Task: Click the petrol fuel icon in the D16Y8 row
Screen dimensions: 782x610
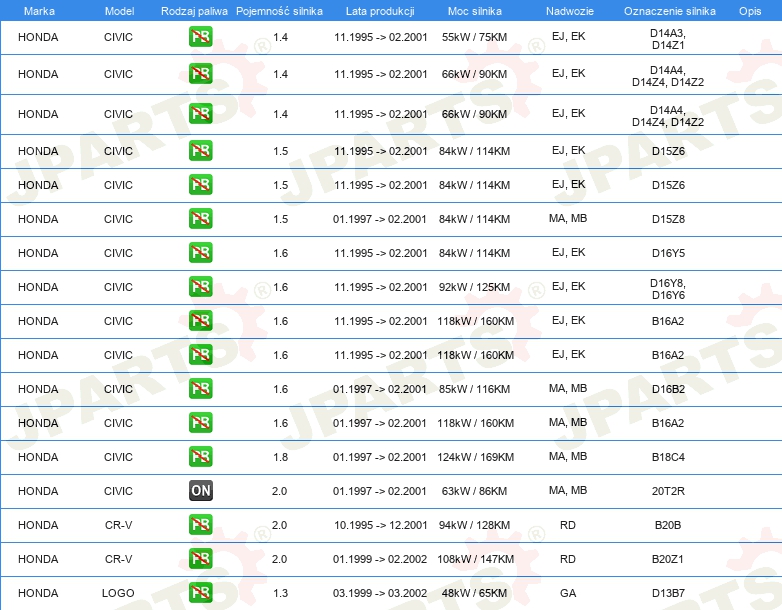Action: point(200,287)
